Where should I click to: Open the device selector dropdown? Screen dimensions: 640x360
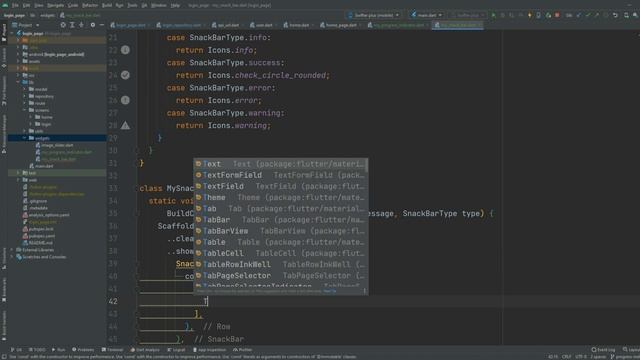tap(373, 15)
